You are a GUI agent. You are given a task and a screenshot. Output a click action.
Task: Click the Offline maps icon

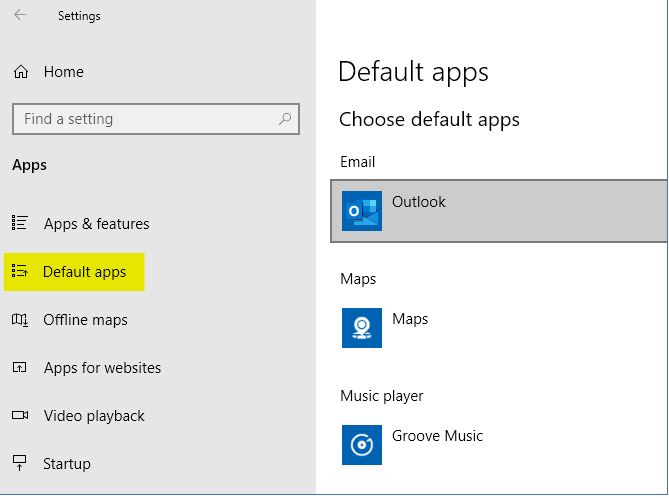coord(20,320)
